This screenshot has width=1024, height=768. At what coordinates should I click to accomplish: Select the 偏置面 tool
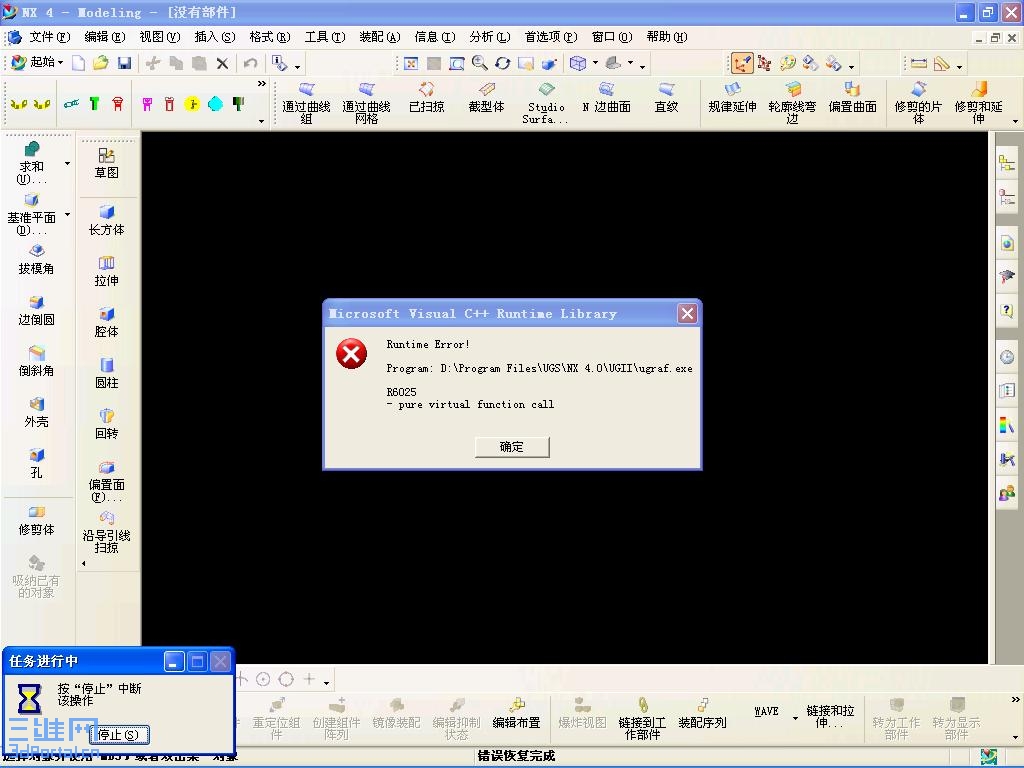pyautogui.click(x=106, y=481)
